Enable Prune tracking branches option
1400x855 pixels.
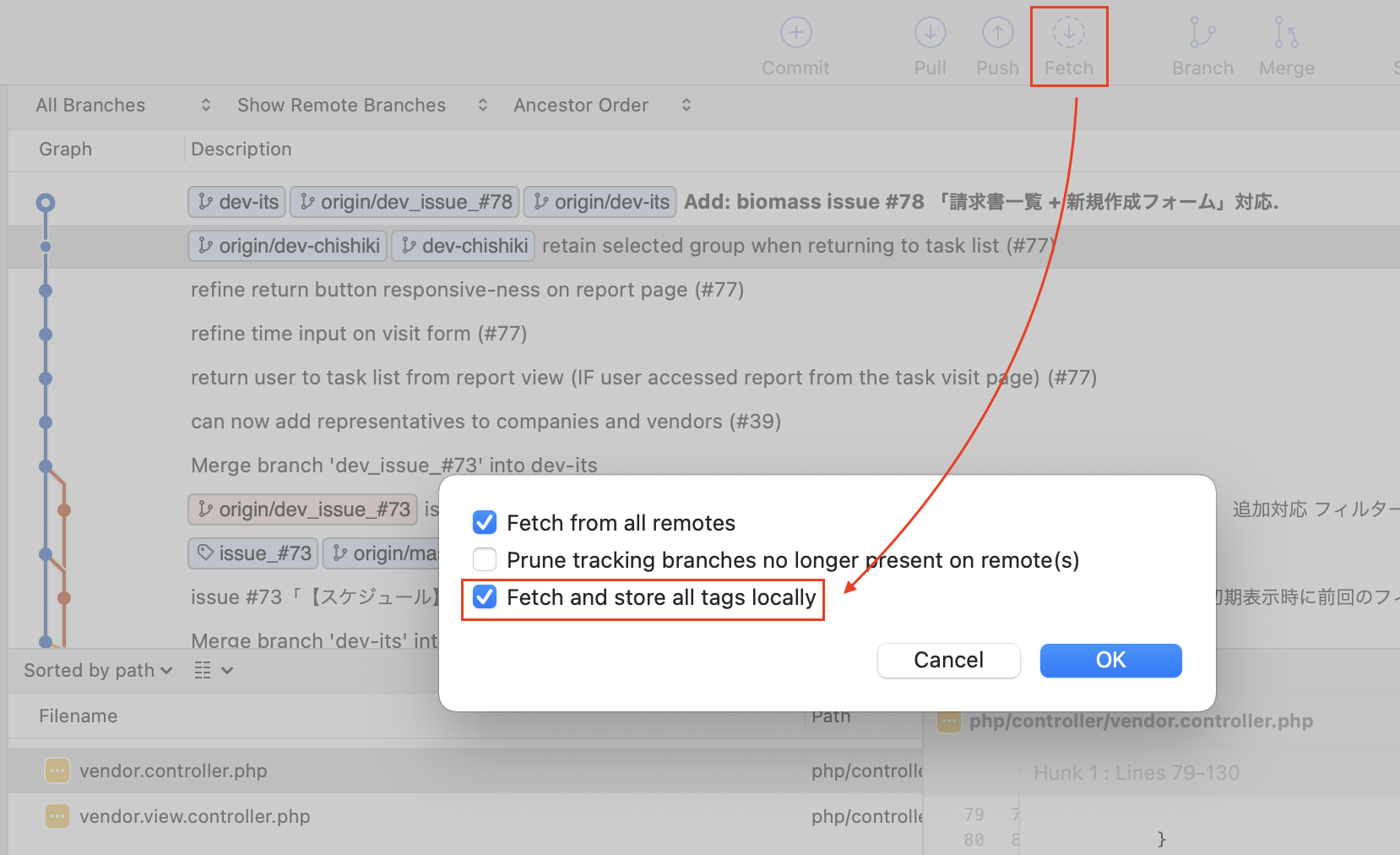point(485,559)
